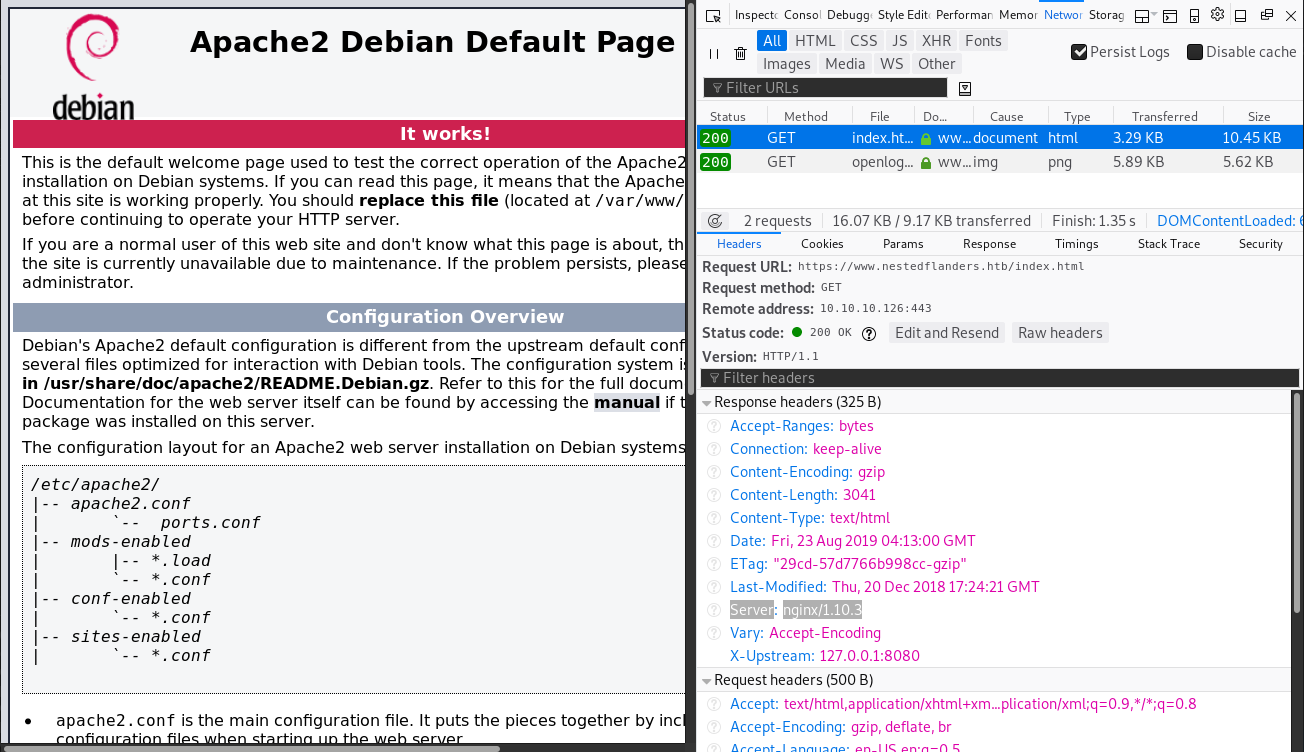Switch to the Inspector tool tab
Viewport: 1304px width, 752px height.
coord(755,15)
